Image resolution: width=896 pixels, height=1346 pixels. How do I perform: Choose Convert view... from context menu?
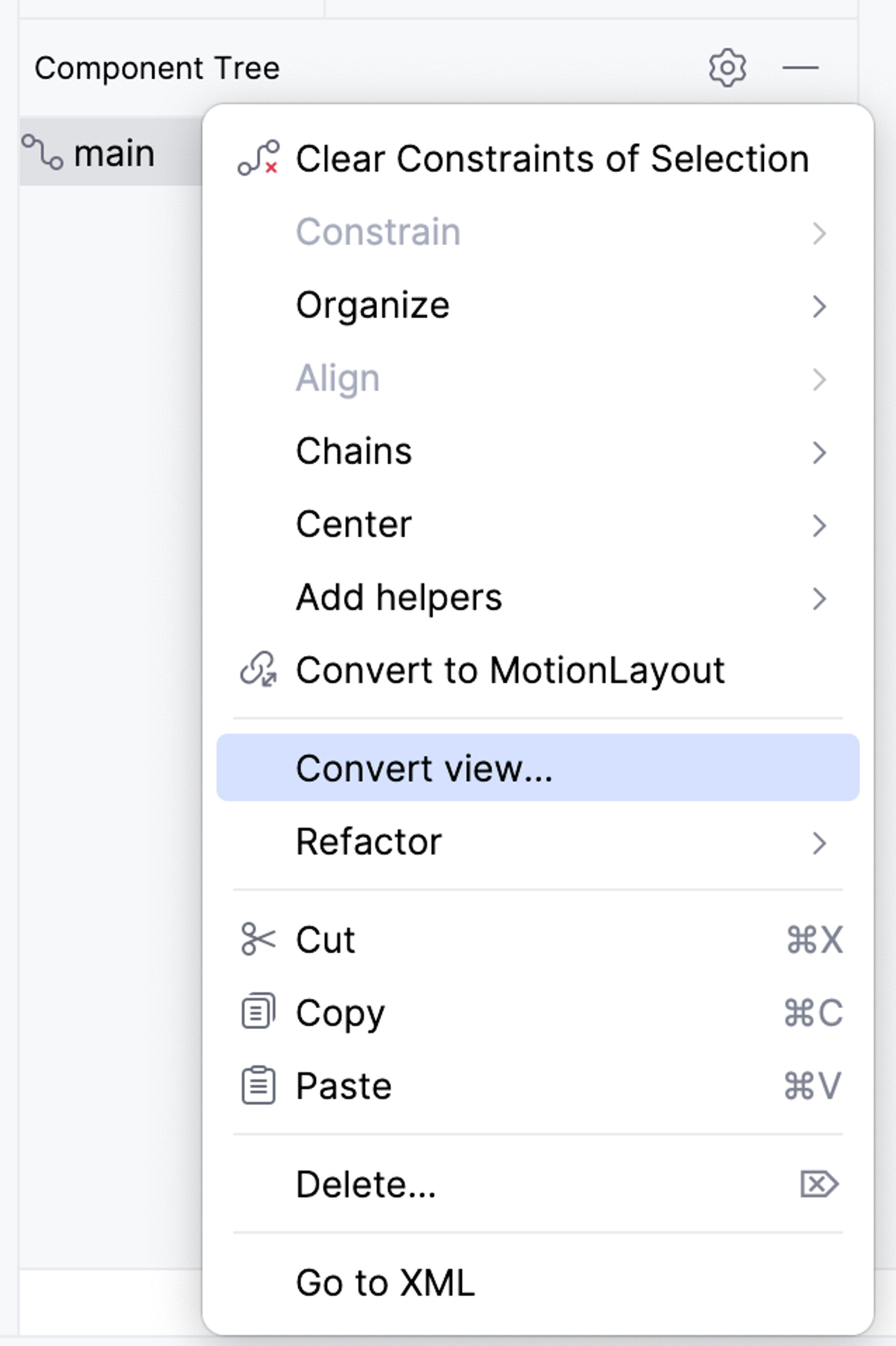pyautogui.click(x=424, y=768)
